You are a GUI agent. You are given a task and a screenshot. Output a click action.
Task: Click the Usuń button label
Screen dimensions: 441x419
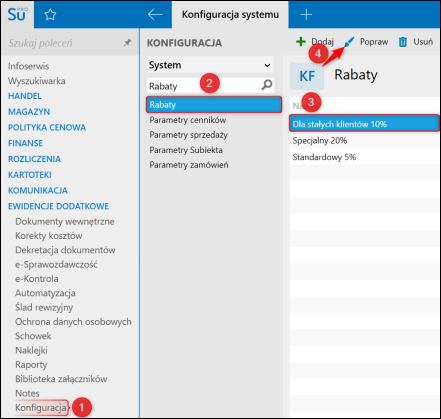[423, 42]
